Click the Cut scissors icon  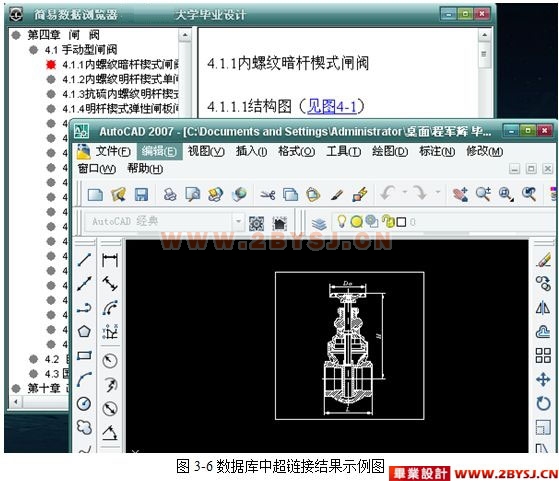tap(268, 195)
